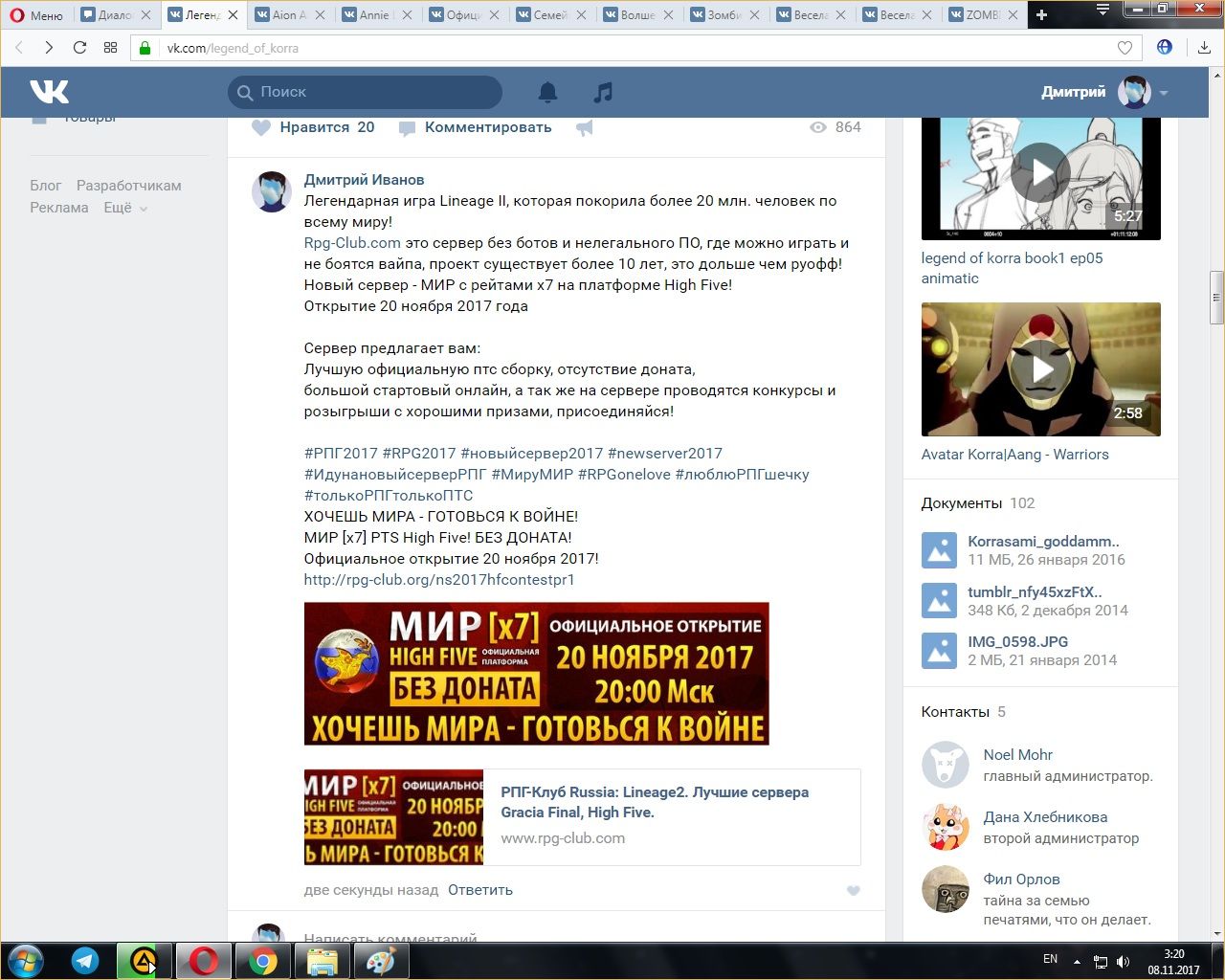The width and height of the screenshot is (1225, 980).
Task: Toggle the Нравится like on post
Action: click(x=314, y=127)
